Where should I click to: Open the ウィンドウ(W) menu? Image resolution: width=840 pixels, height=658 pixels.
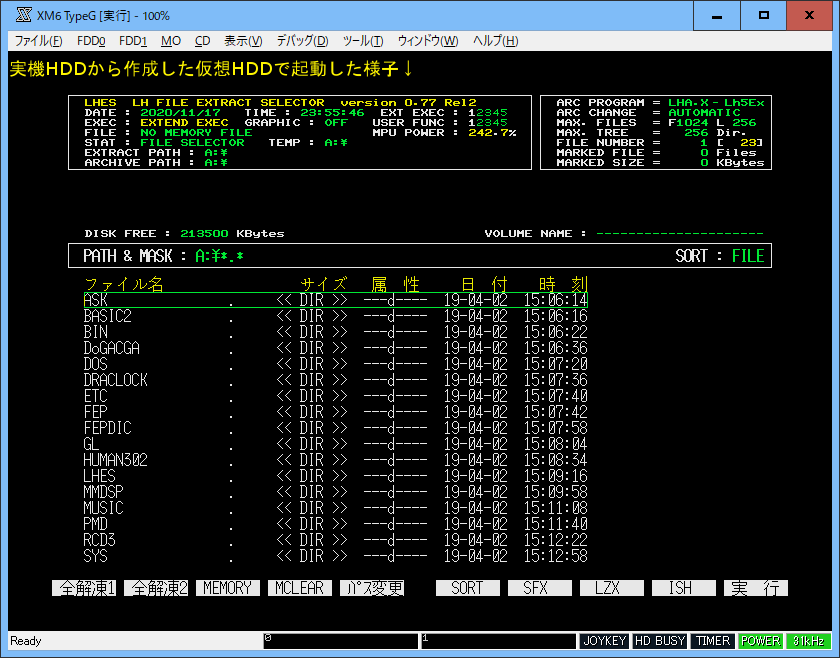pyautogui.click(x=428, y=41)
